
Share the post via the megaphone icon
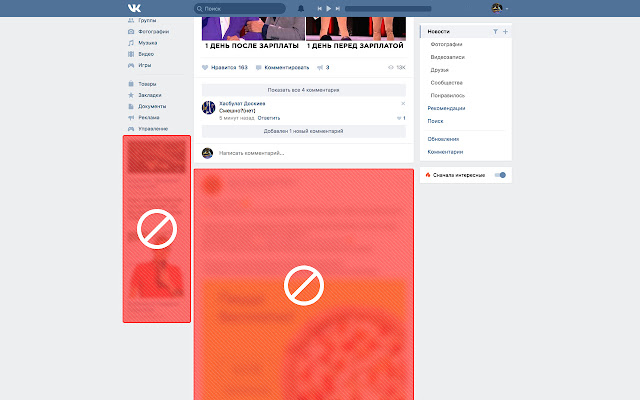(x=320, y=68)
